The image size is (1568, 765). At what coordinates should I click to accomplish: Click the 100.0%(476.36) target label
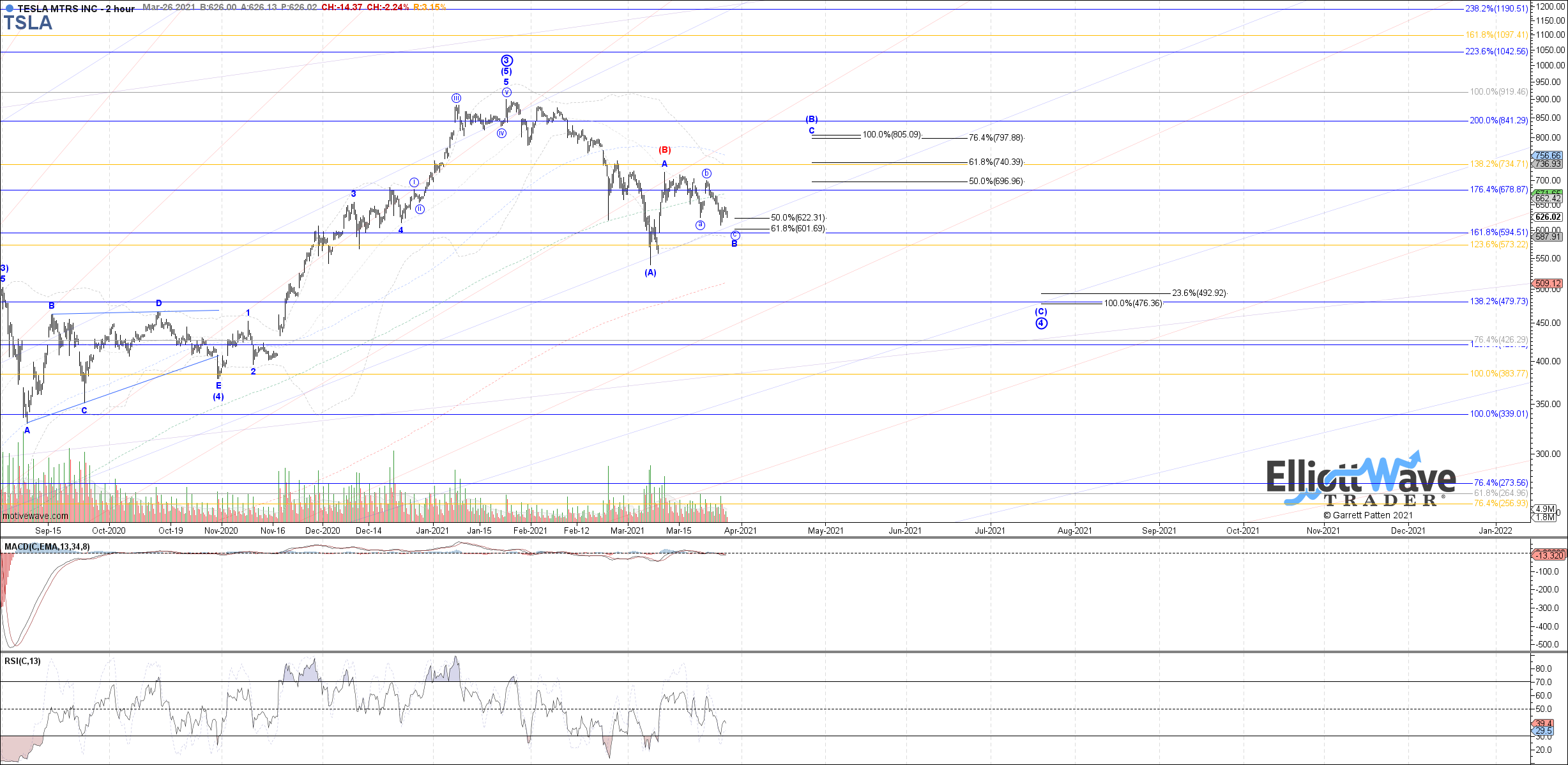point(1134,304)
